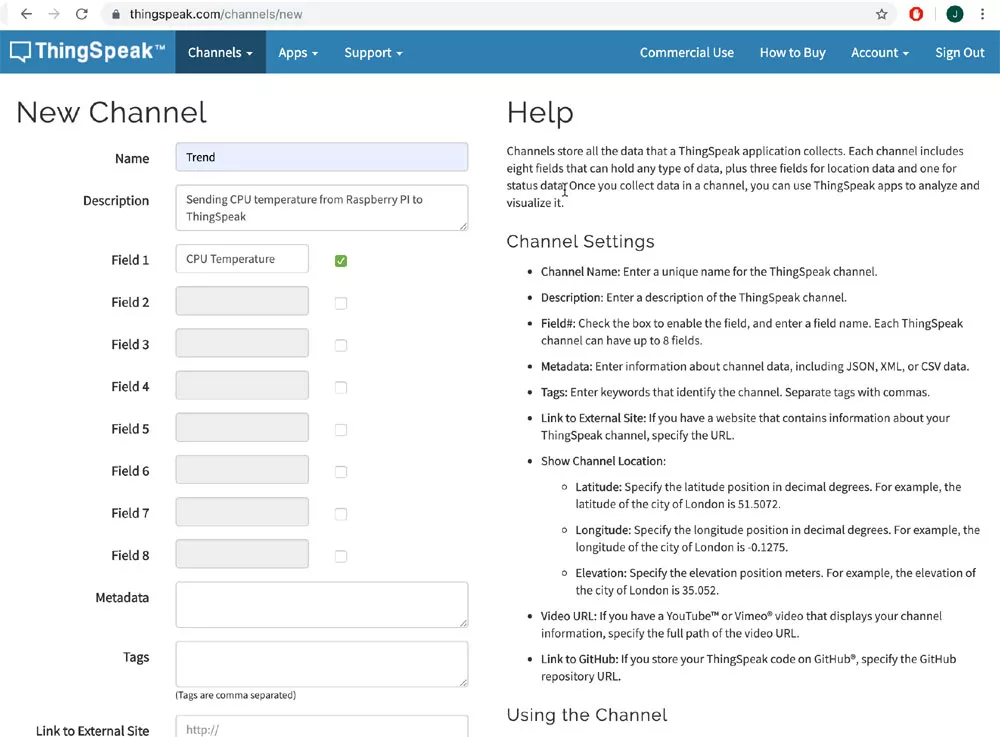This screenshot has height=737, width=1000.
Task: Enable the Field 3 checkbox
Action: (x=341, y=345)
